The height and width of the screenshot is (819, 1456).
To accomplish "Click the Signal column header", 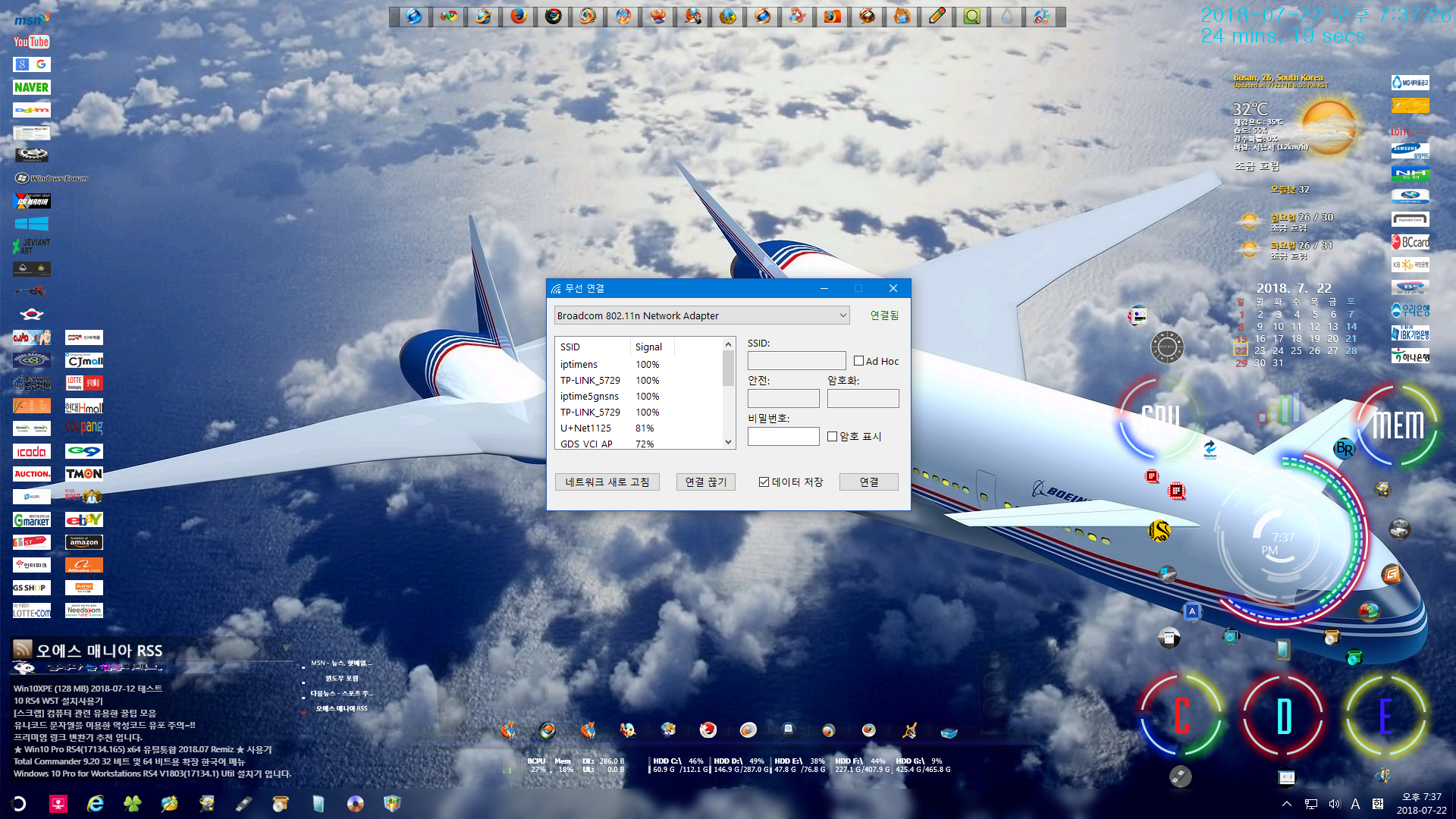I will (x=652, y=347).
